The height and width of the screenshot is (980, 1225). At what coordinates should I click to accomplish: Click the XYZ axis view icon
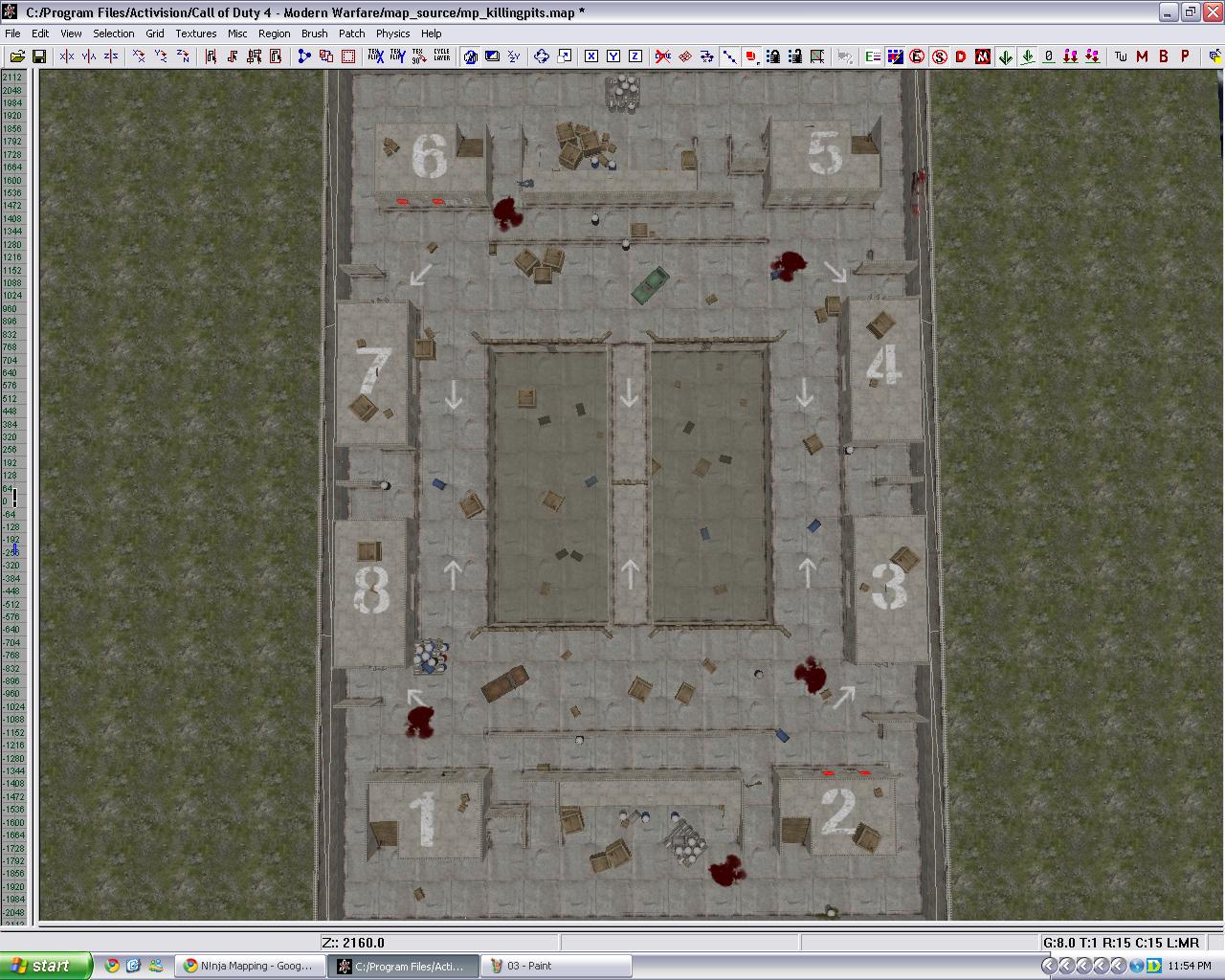click(x=514, y=56)
